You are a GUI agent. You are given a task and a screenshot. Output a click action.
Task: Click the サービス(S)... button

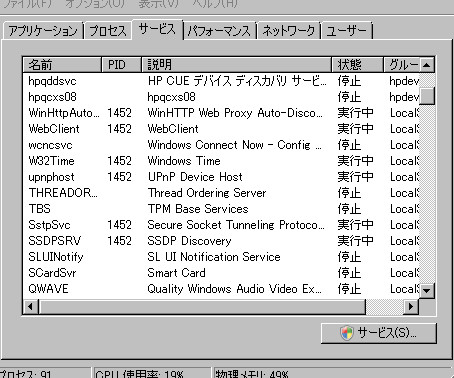pos(379,333)
